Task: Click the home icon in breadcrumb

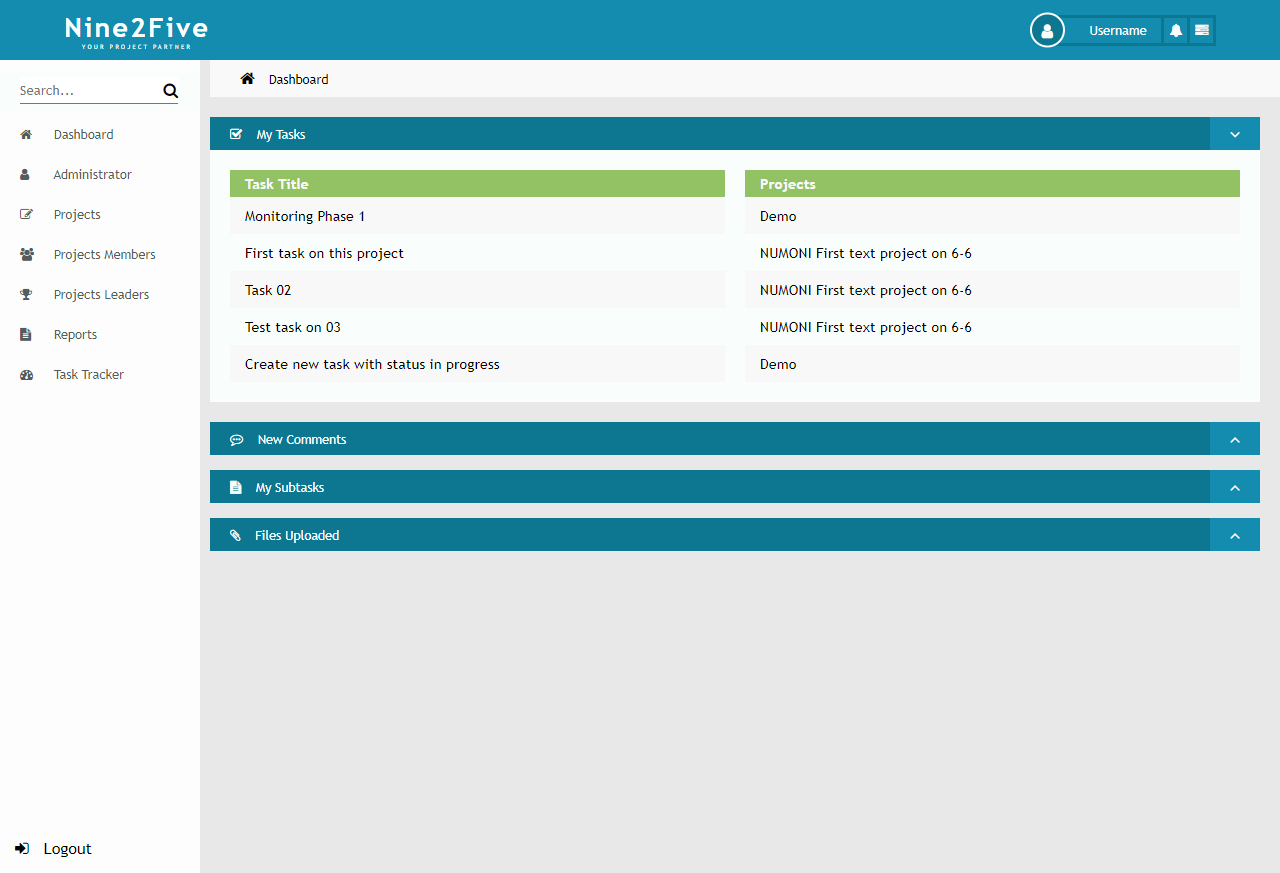Action: tap(247, 79)
